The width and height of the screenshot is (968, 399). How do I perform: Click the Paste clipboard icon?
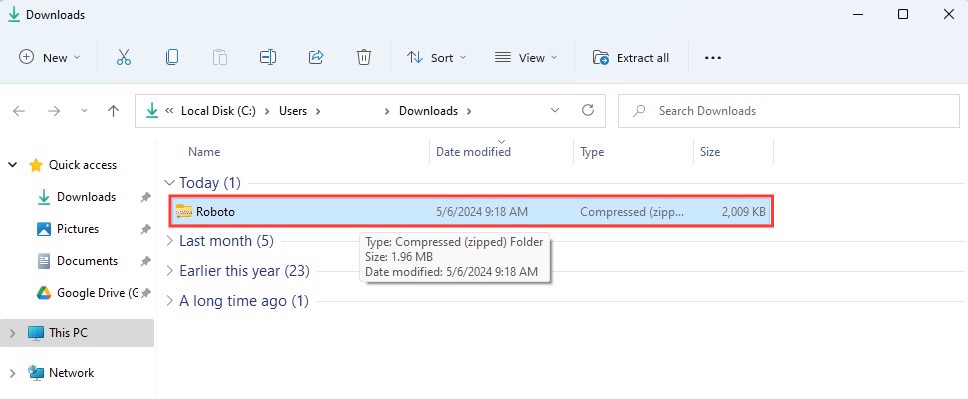click(x=220, y=57)
